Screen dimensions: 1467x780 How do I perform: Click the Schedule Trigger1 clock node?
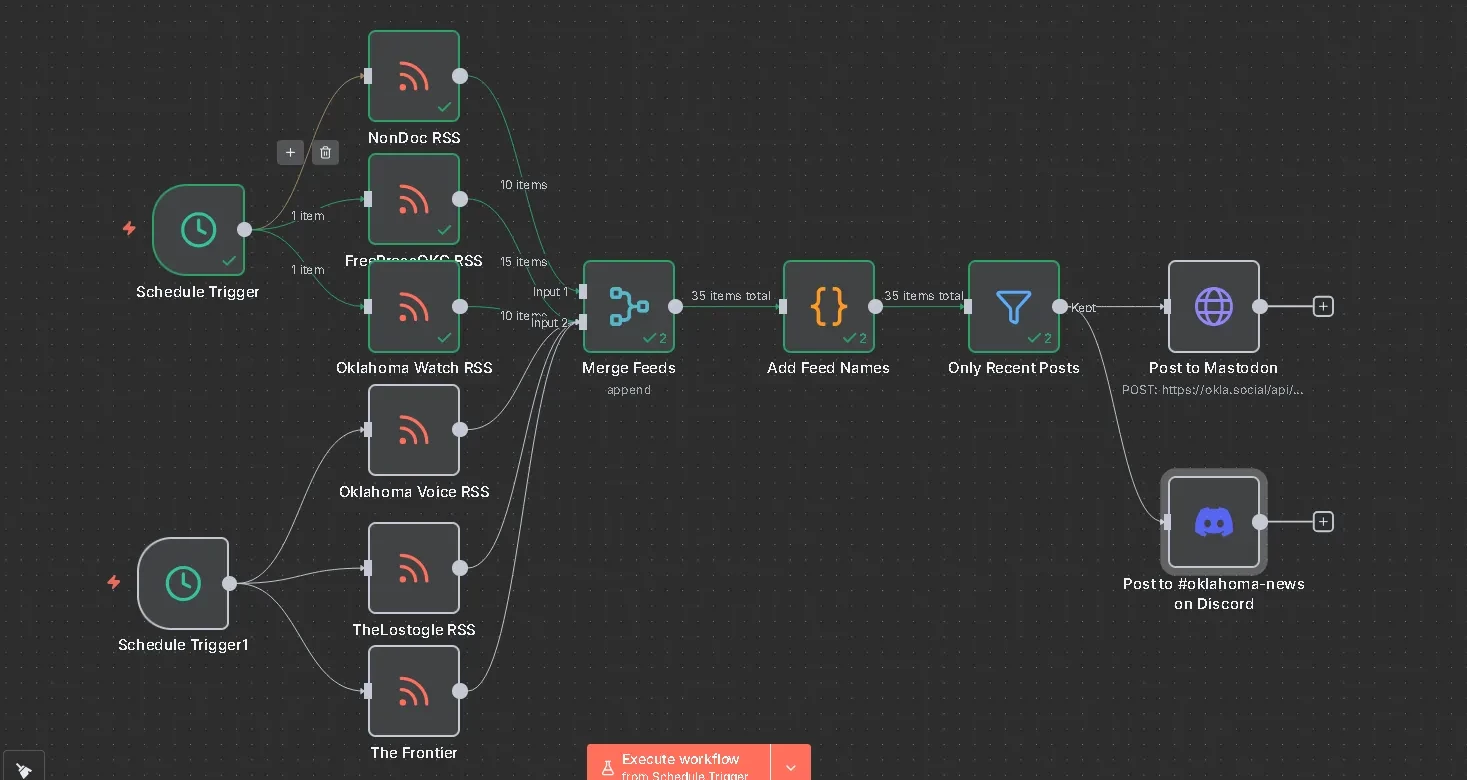pos(183,583)
